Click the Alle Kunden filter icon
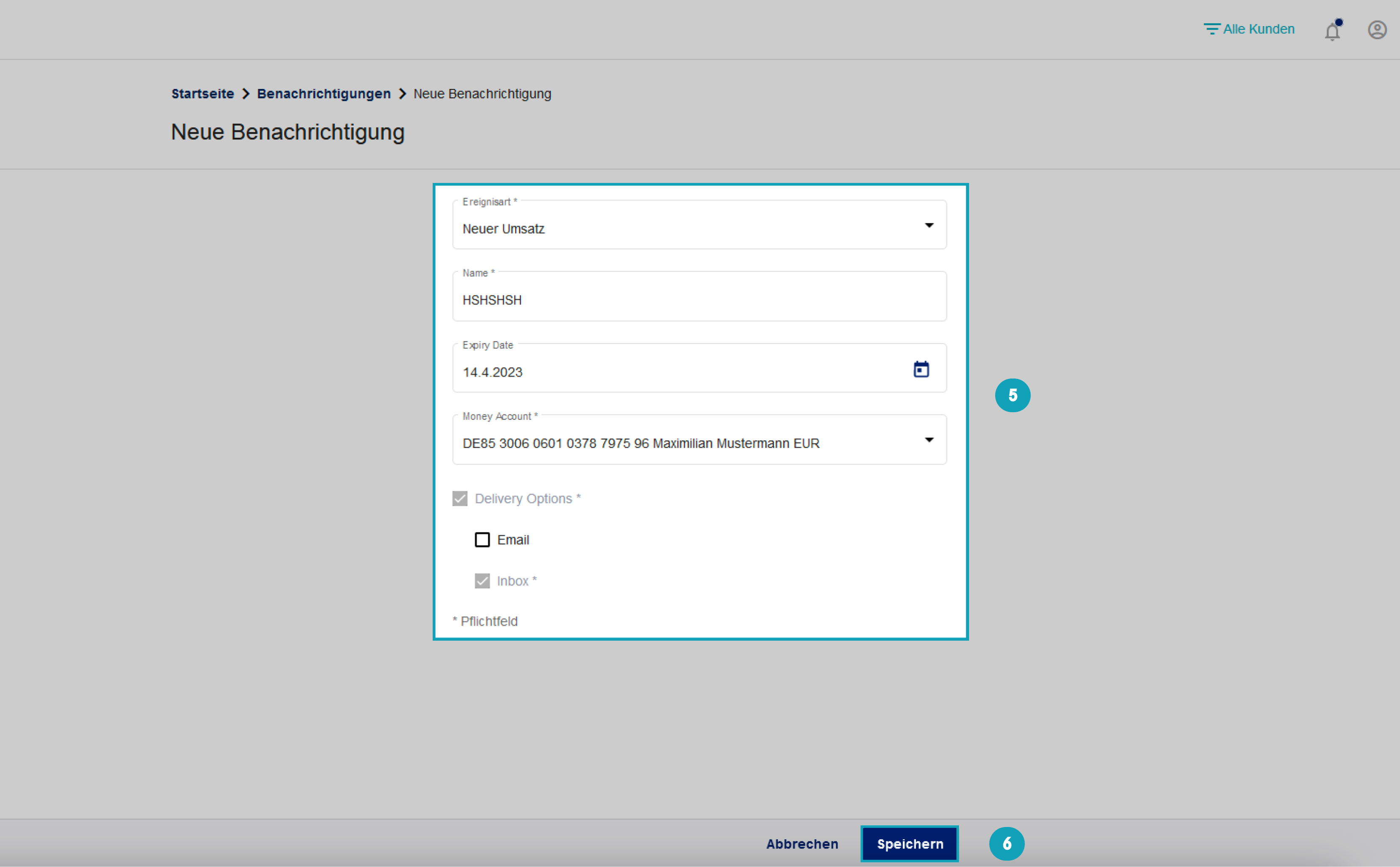 tap(1212, 29)
